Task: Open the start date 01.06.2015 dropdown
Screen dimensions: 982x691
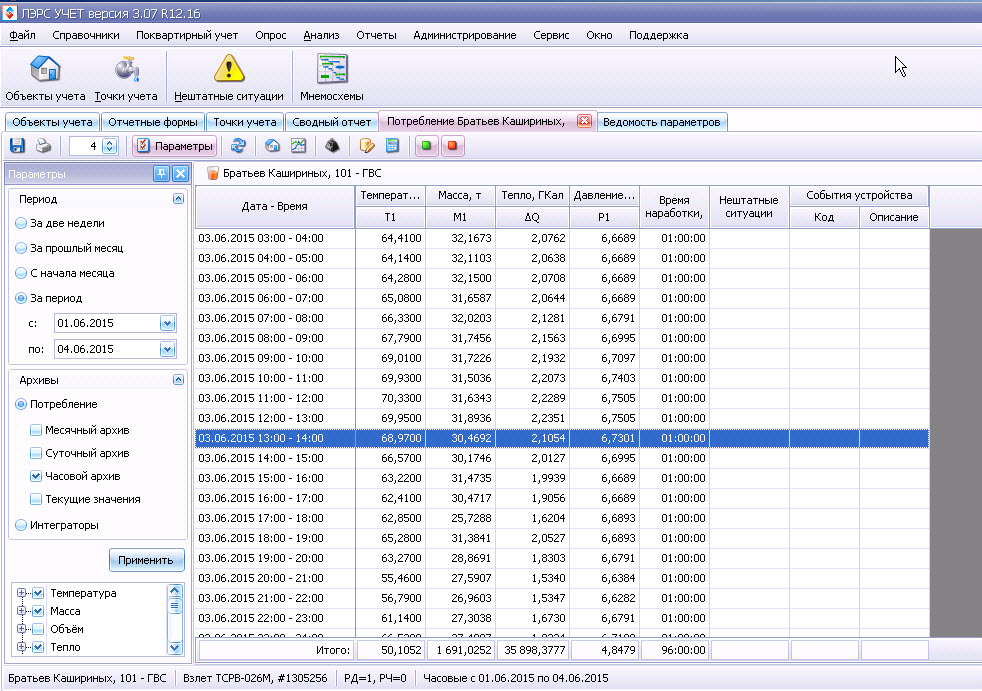Action: pos(167,323)
